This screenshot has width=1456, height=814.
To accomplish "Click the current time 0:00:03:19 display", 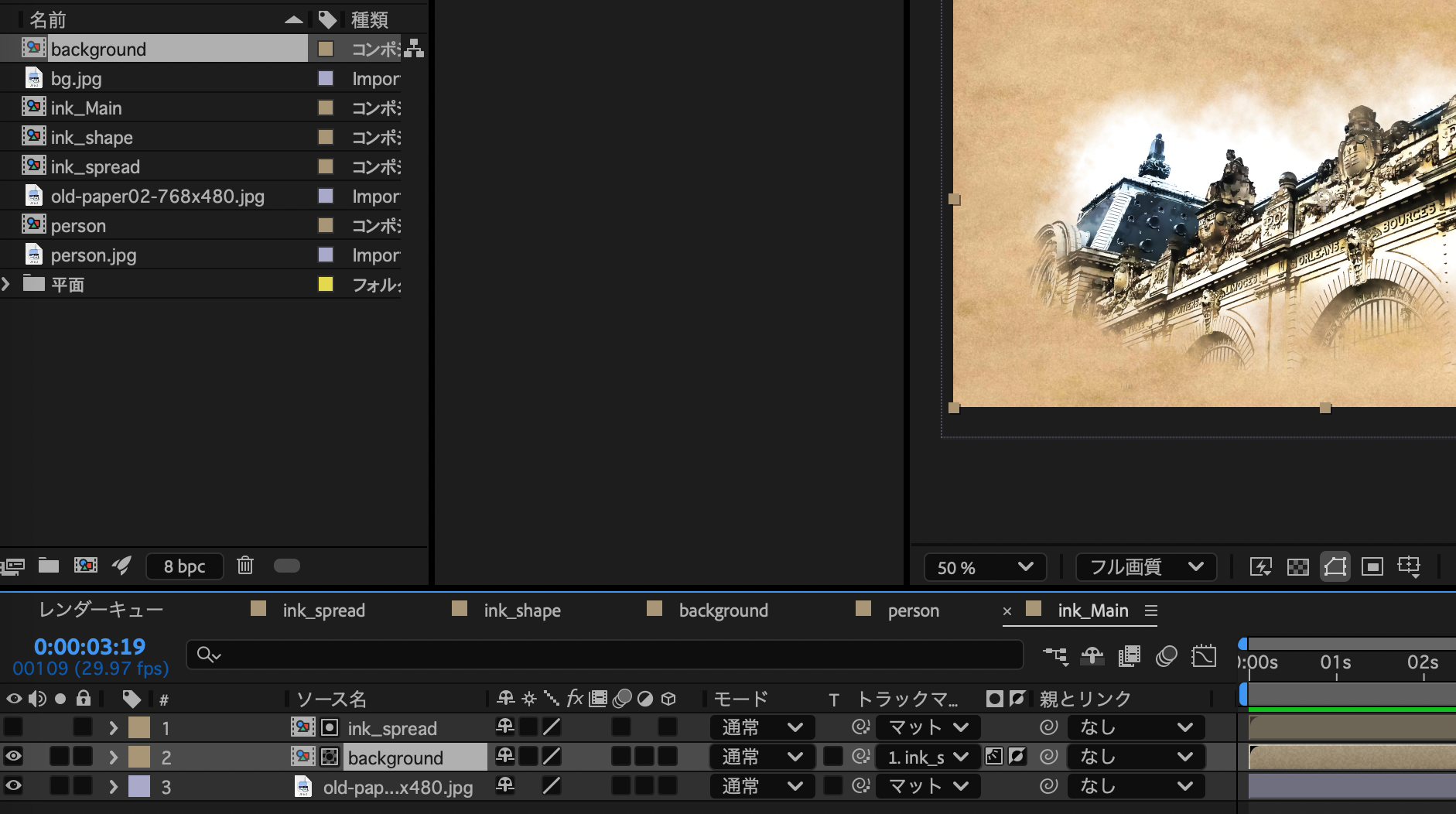I will pyautogui.click(x=90, y=647).
